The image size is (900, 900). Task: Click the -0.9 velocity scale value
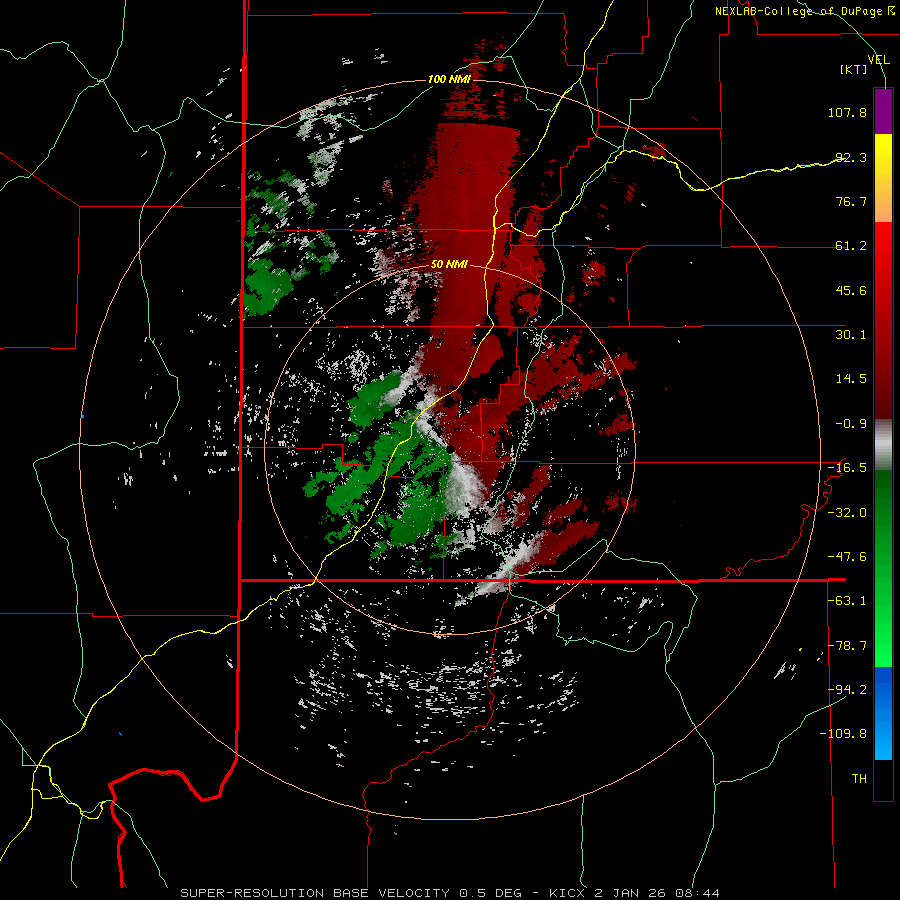[x=851, y=424]
